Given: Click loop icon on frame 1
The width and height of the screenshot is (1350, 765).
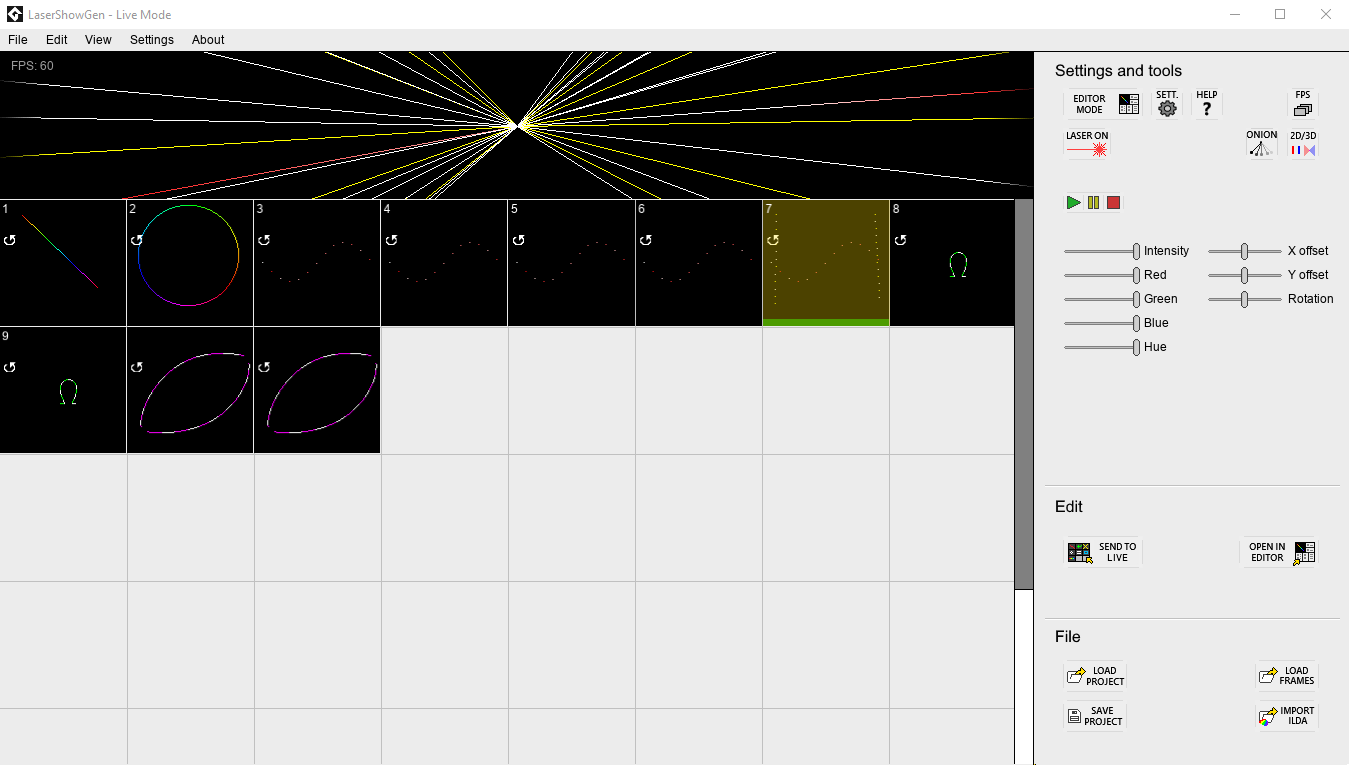Looking at the screenshot, I should 10,240.
